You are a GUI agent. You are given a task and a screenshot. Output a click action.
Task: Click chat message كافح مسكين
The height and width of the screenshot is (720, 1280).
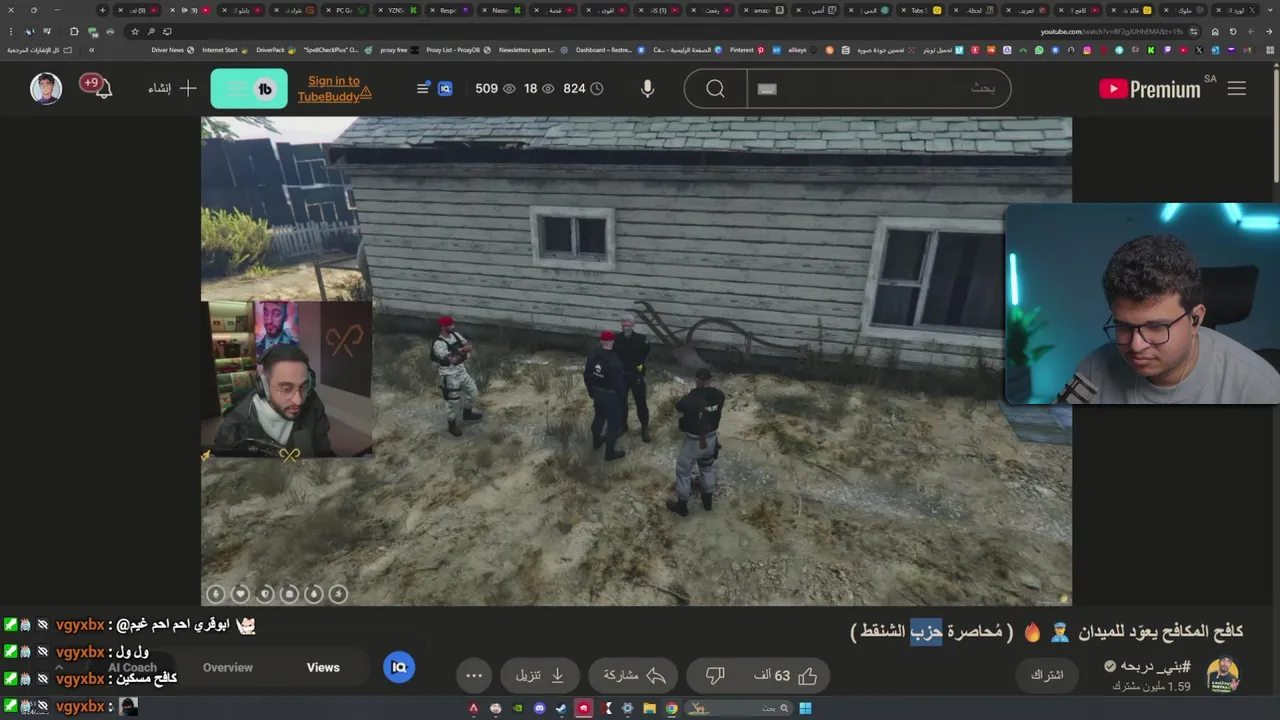click(147, 678)
